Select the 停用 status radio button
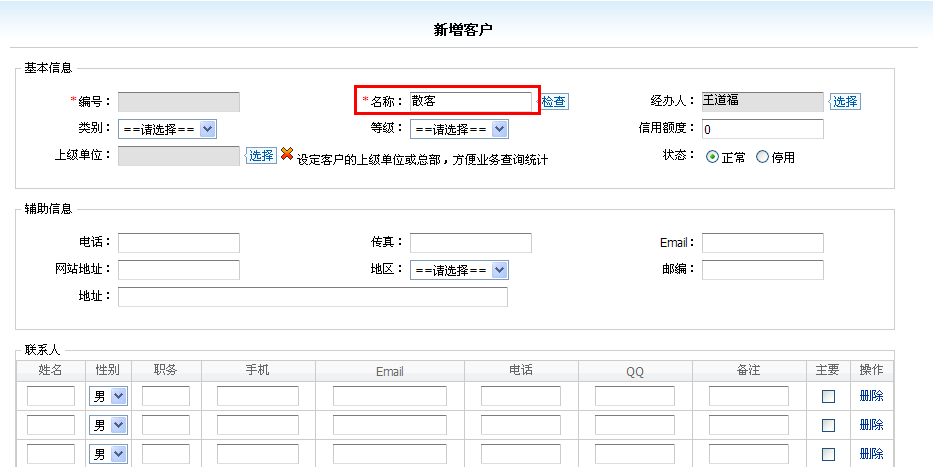933x467 pixels. (x=762, y=157)
